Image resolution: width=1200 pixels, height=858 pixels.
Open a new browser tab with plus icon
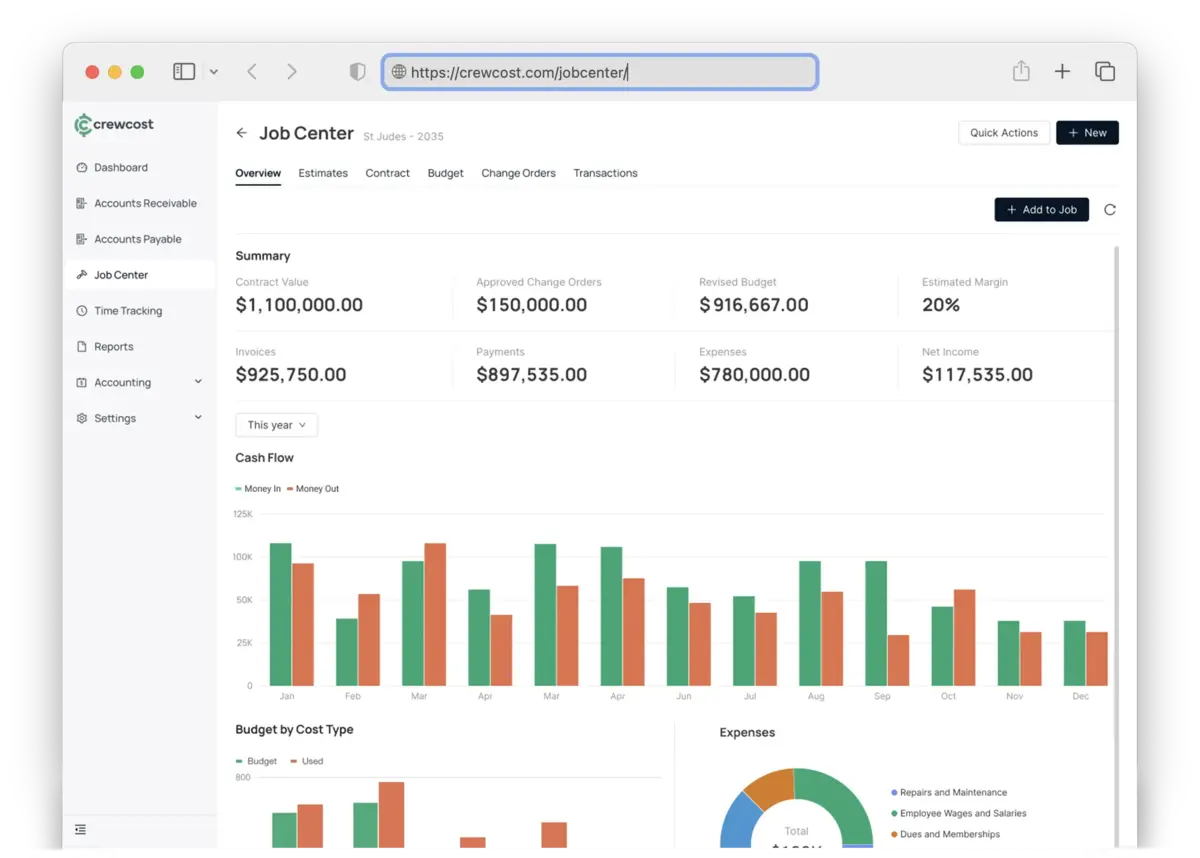pyautogui.click(x=1063, y=72)
